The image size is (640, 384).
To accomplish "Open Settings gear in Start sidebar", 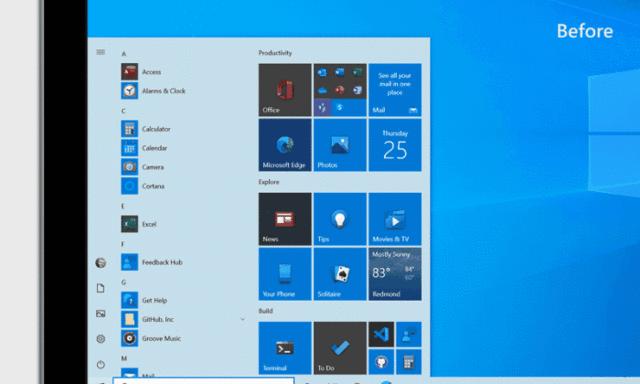I will coord(100,339).
